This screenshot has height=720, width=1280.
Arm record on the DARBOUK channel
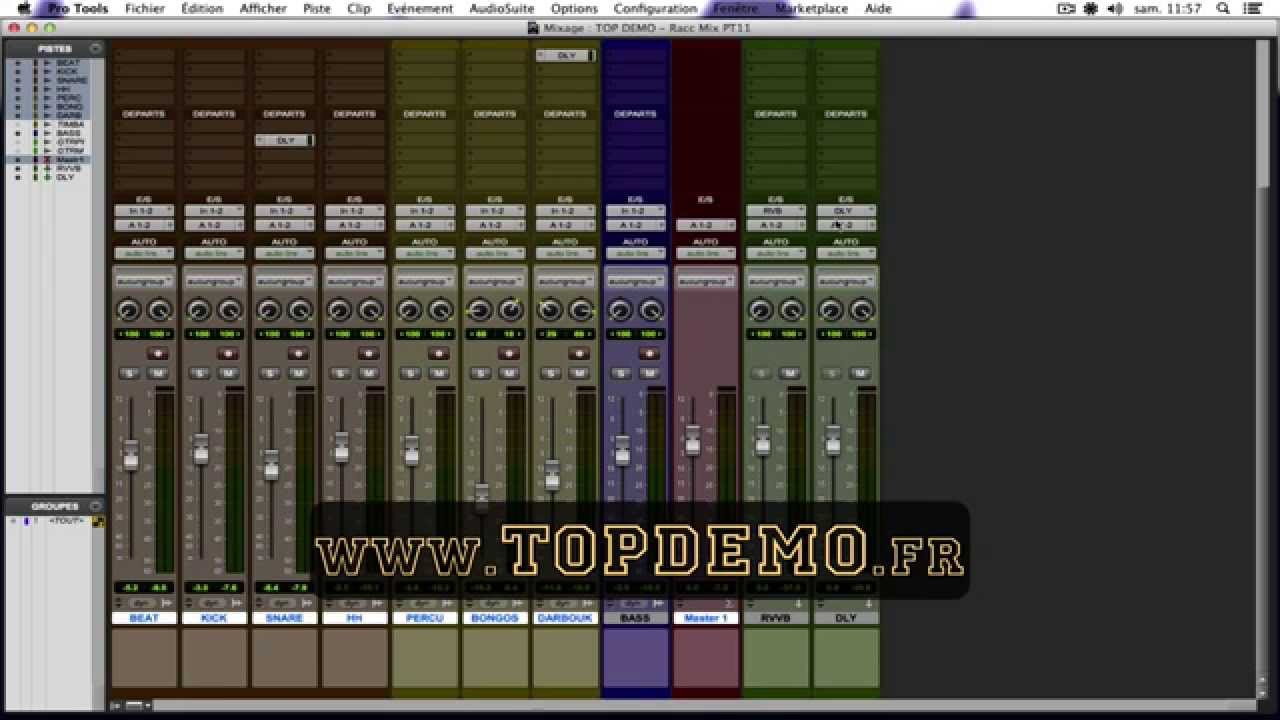tap(579, 353)
